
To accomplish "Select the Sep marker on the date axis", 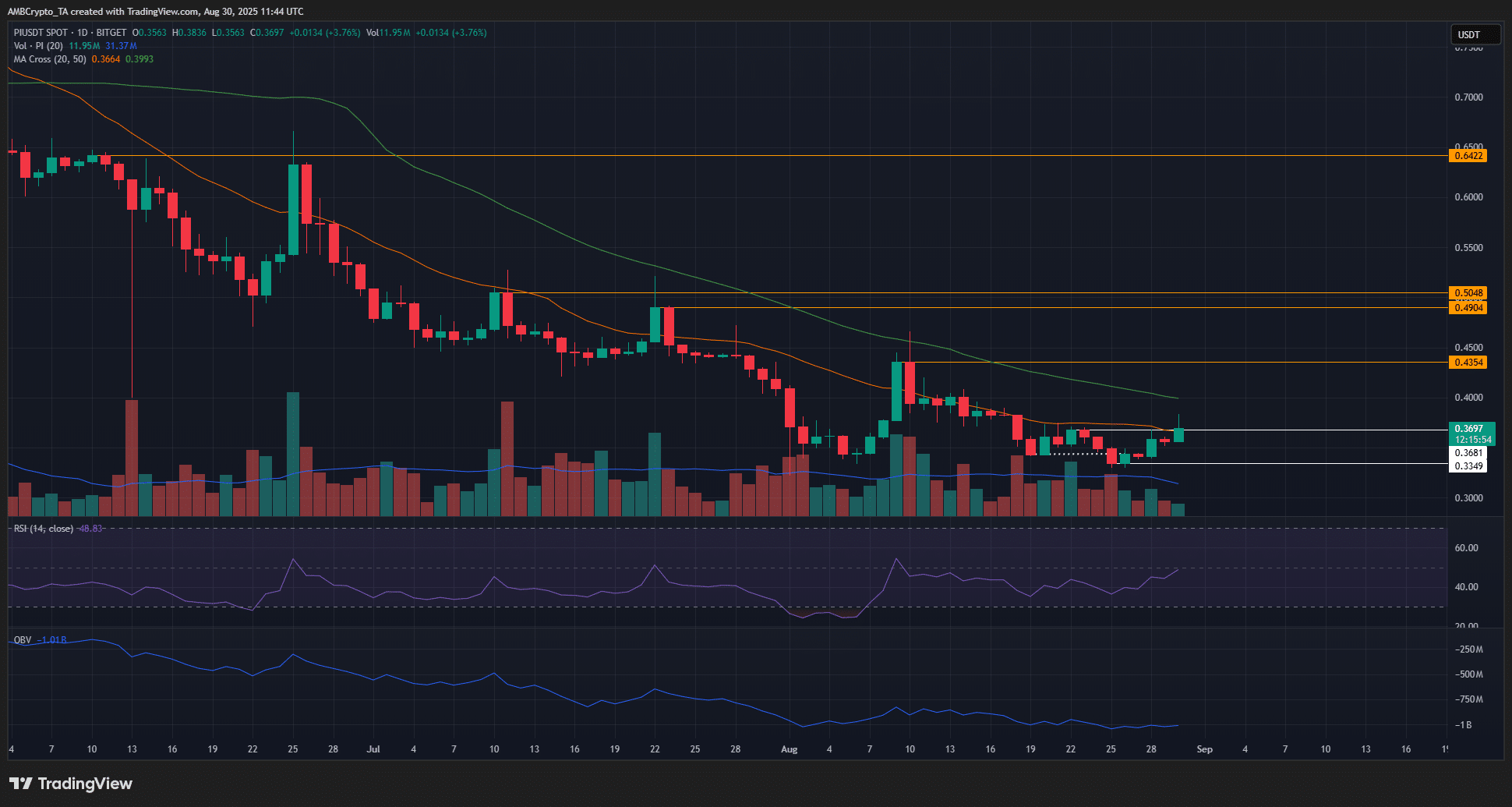I will [x=1204, y=749].
